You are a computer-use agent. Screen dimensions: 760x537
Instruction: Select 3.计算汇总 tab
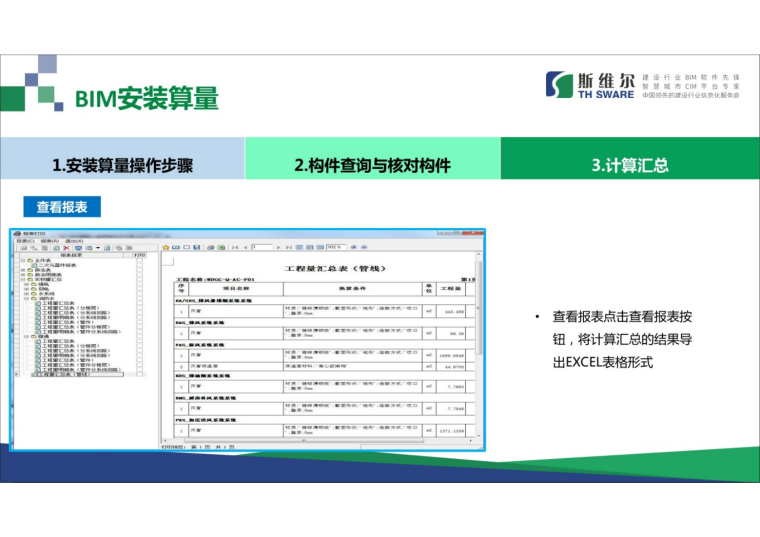pos(629,165)
